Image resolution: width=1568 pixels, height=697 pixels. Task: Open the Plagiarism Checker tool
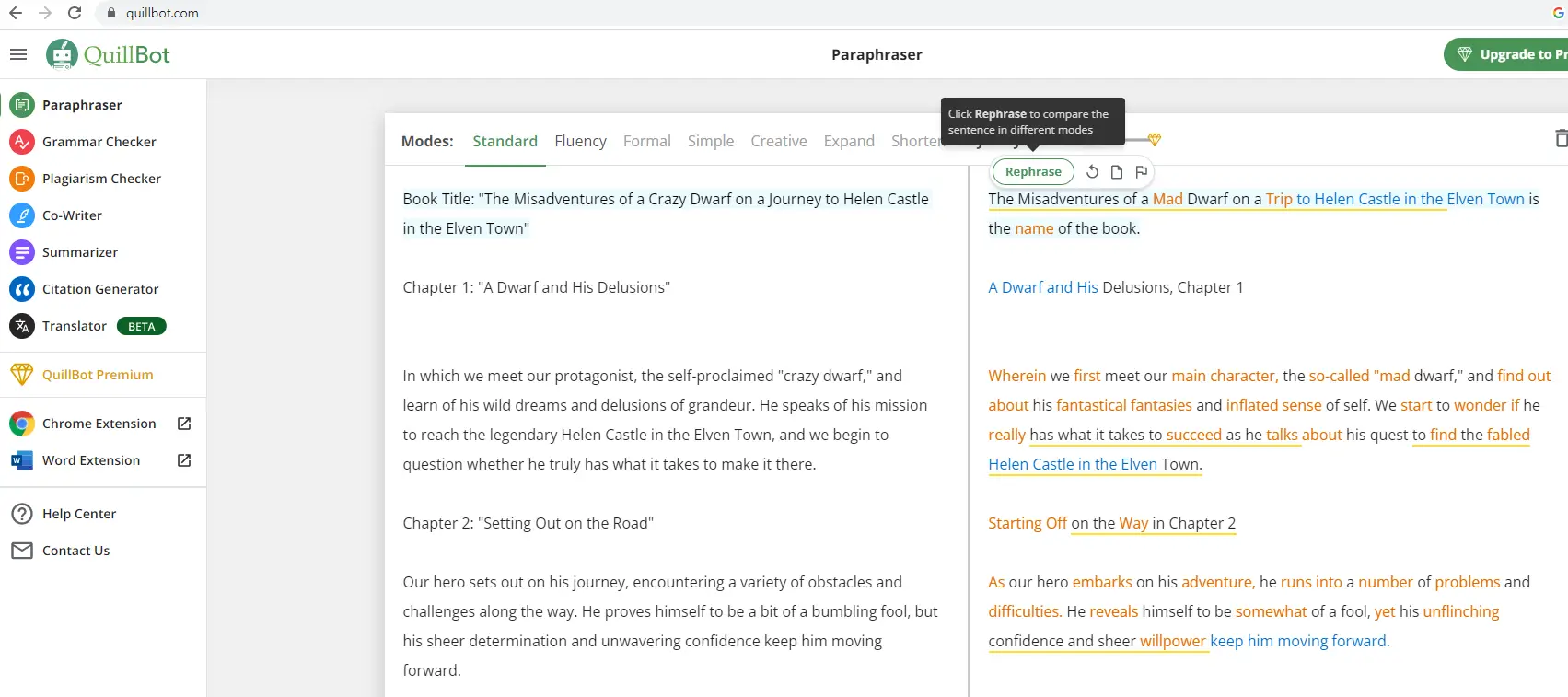pos(101,179)
